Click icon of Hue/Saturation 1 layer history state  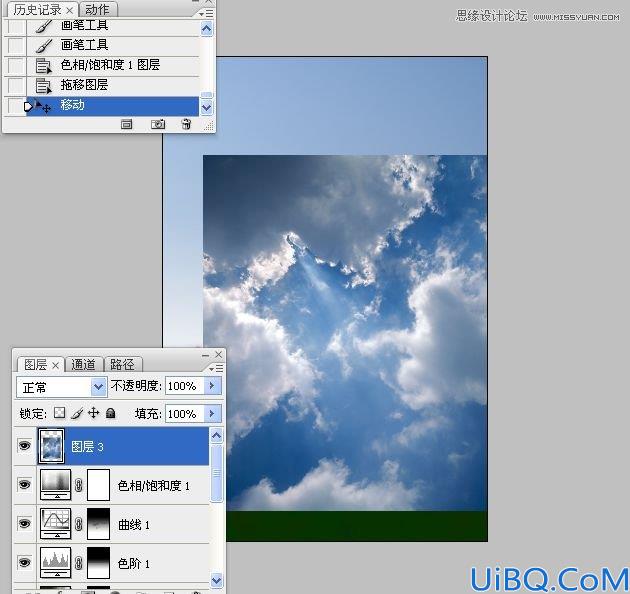[43, 66]
